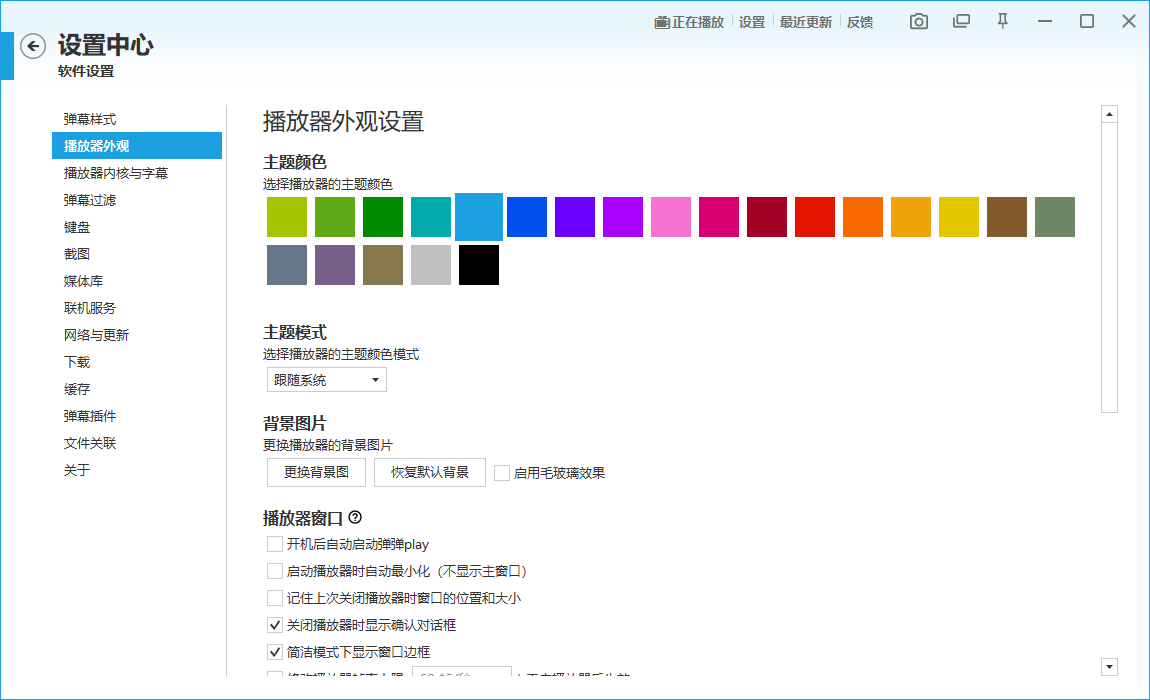1150x700 pixels.
Task: Open 弹幕过滤 settings
Action: (137, 200)
